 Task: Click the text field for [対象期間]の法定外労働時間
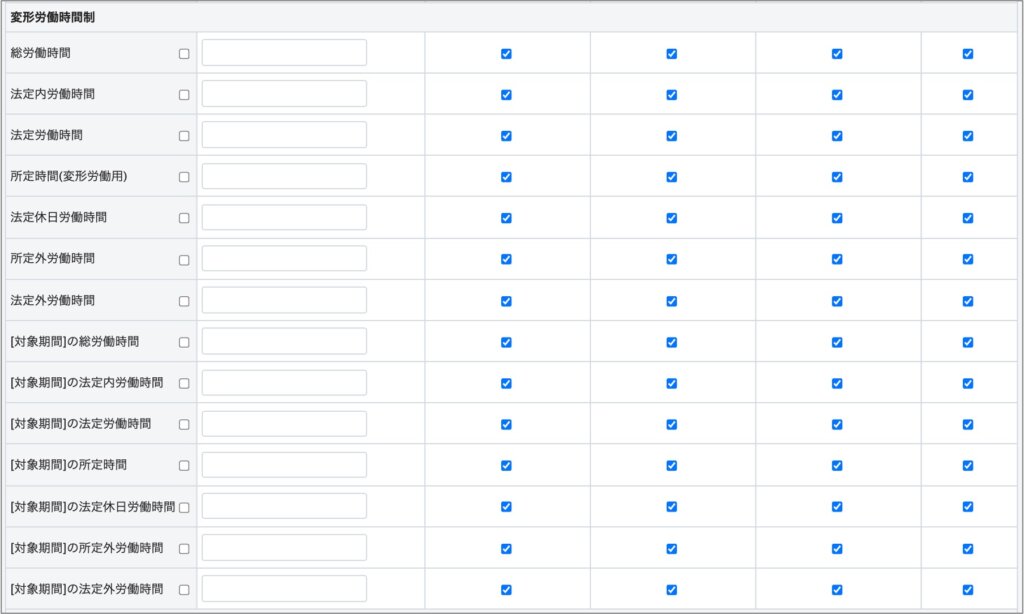pyautogui.click(x=284, y=589)
